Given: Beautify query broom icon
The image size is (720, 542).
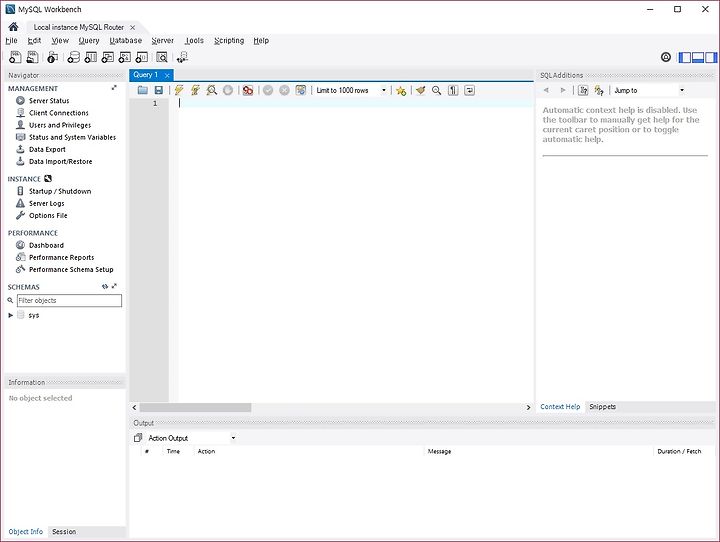Looking at the screenshot, I should (420, 90).
